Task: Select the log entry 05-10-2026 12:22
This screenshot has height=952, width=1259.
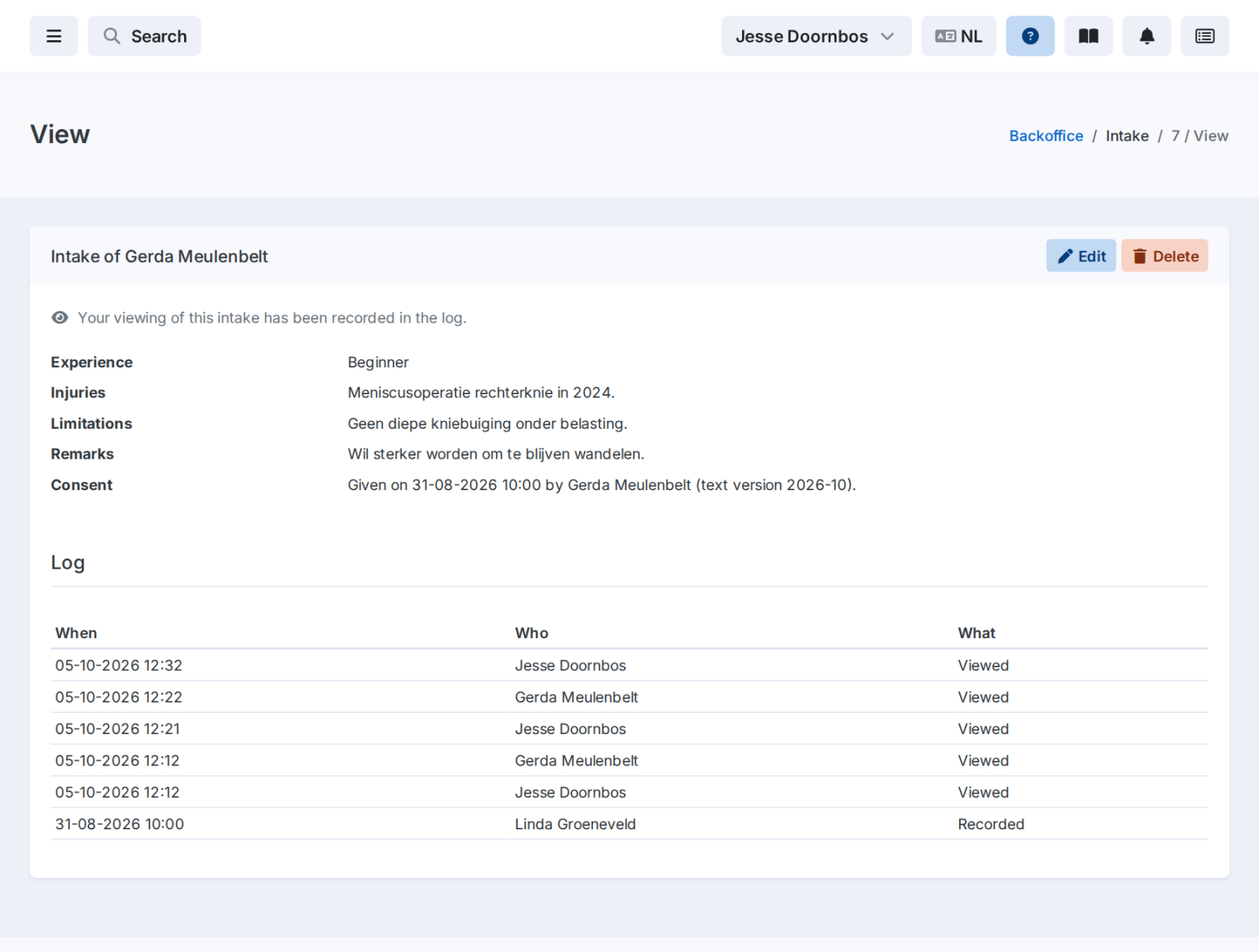Action: coord(629,697)
